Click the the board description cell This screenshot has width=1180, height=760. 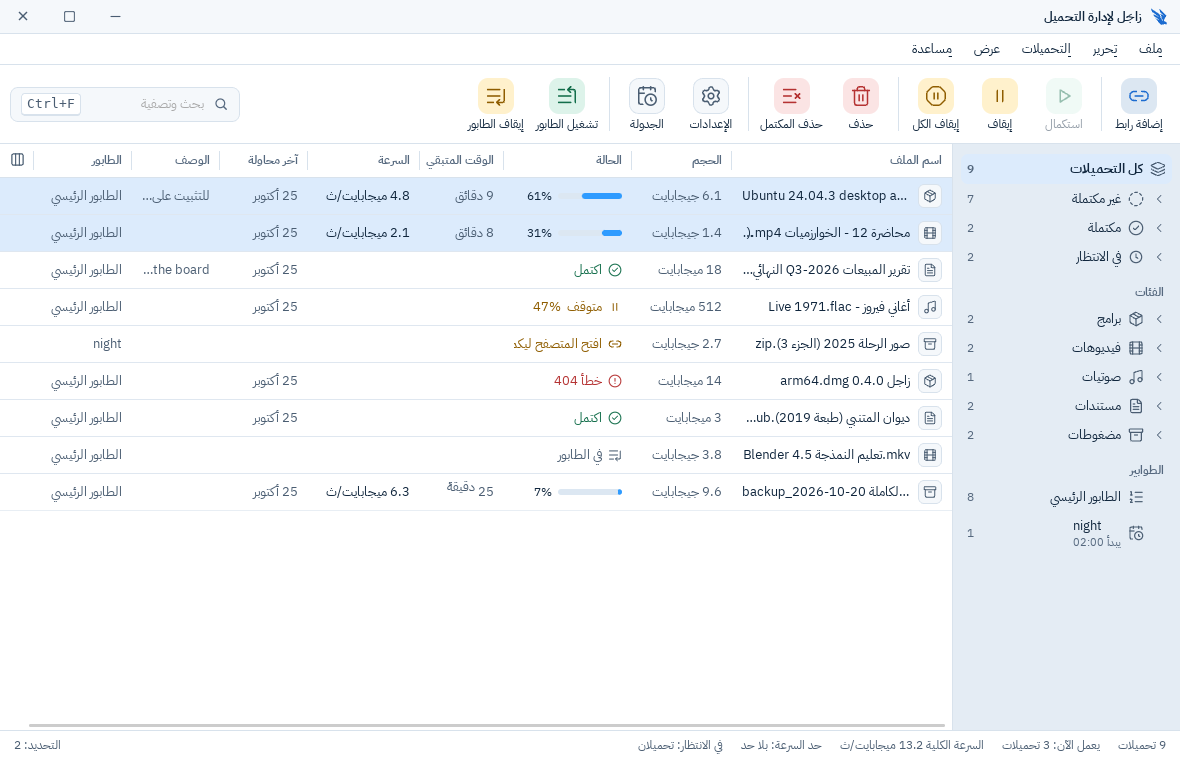176,270
